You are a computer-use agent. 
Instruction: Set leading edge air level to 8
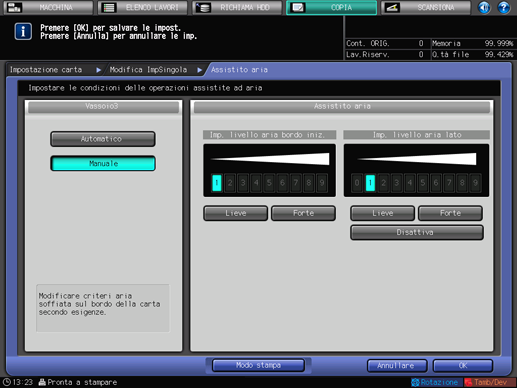point(309,183)
